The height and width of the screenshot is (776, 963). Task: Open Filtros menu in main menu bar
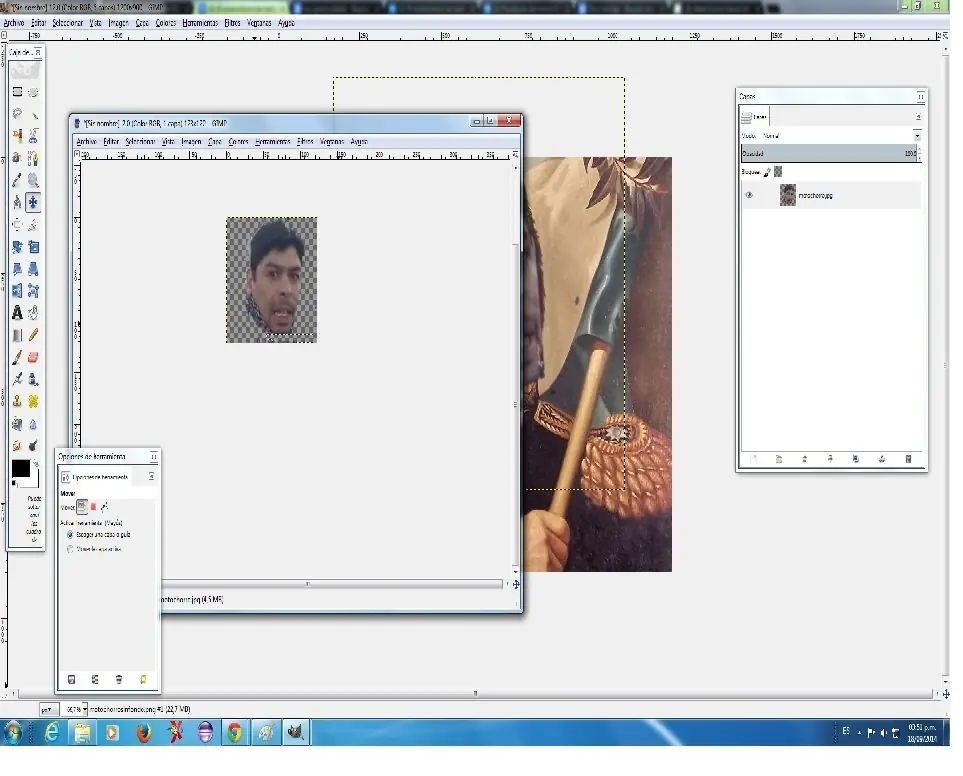[232, 22]
